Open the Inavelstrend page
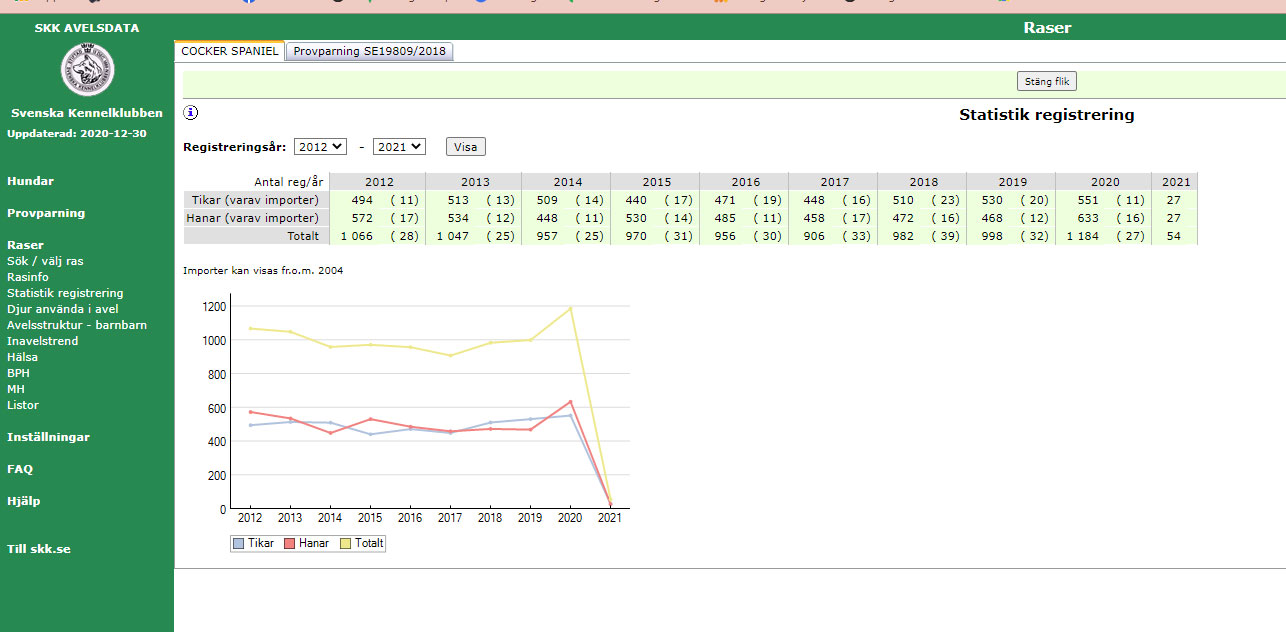 42,341
